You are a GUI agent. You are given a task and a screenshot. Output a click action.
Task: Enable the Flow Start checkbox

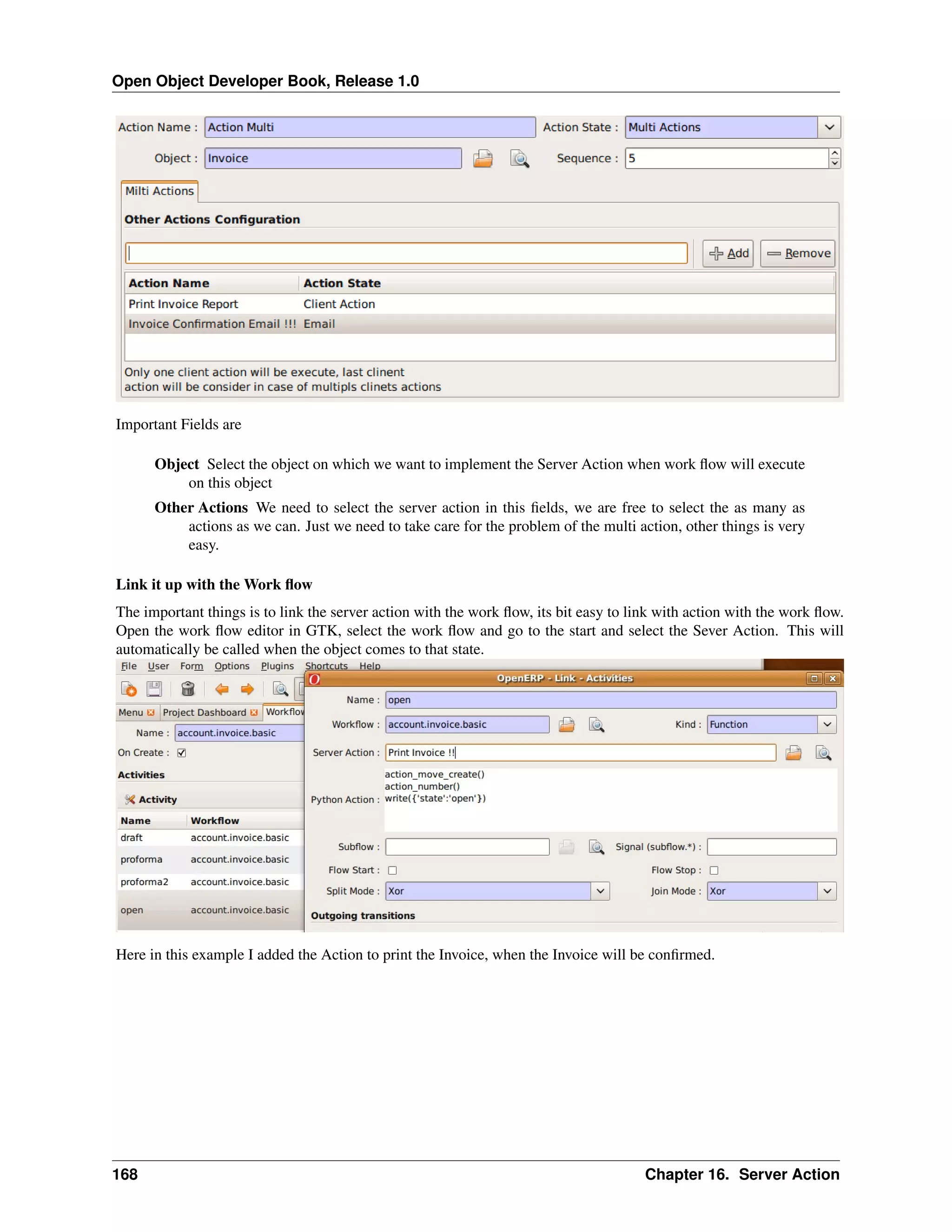392,870
